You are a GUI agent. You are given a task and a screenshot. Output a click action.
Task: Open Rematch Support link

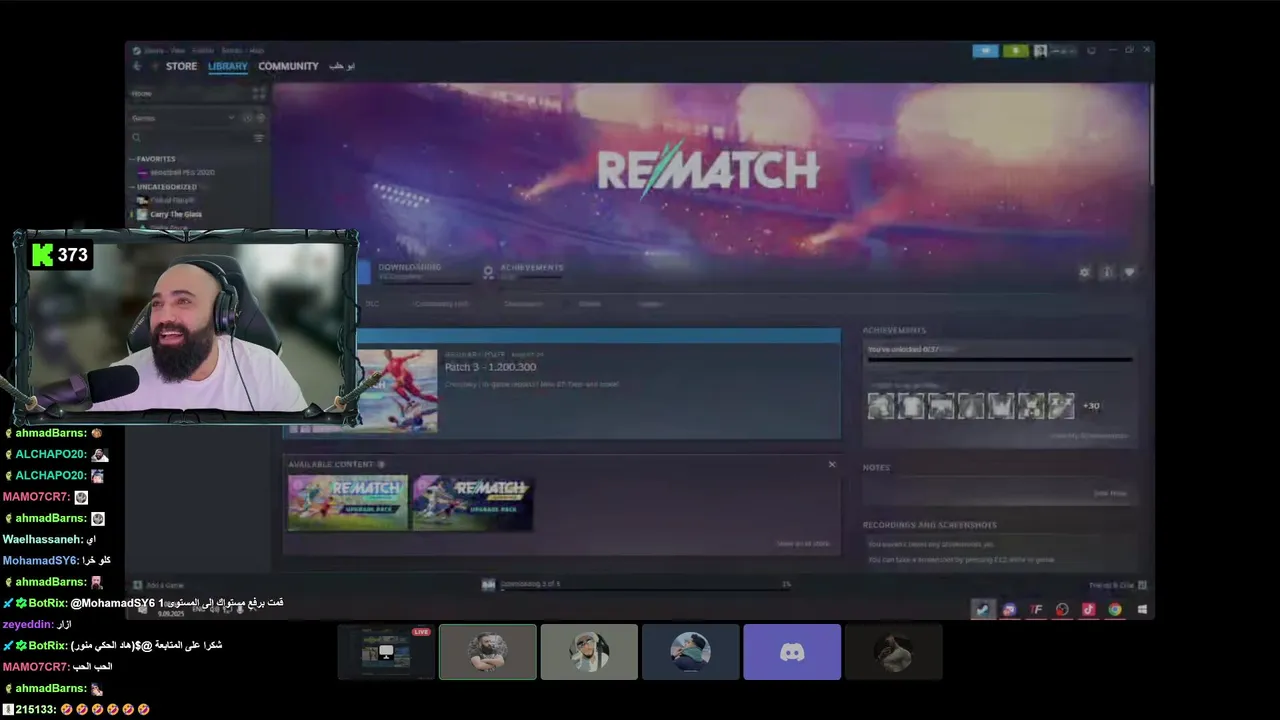[650, 304]
